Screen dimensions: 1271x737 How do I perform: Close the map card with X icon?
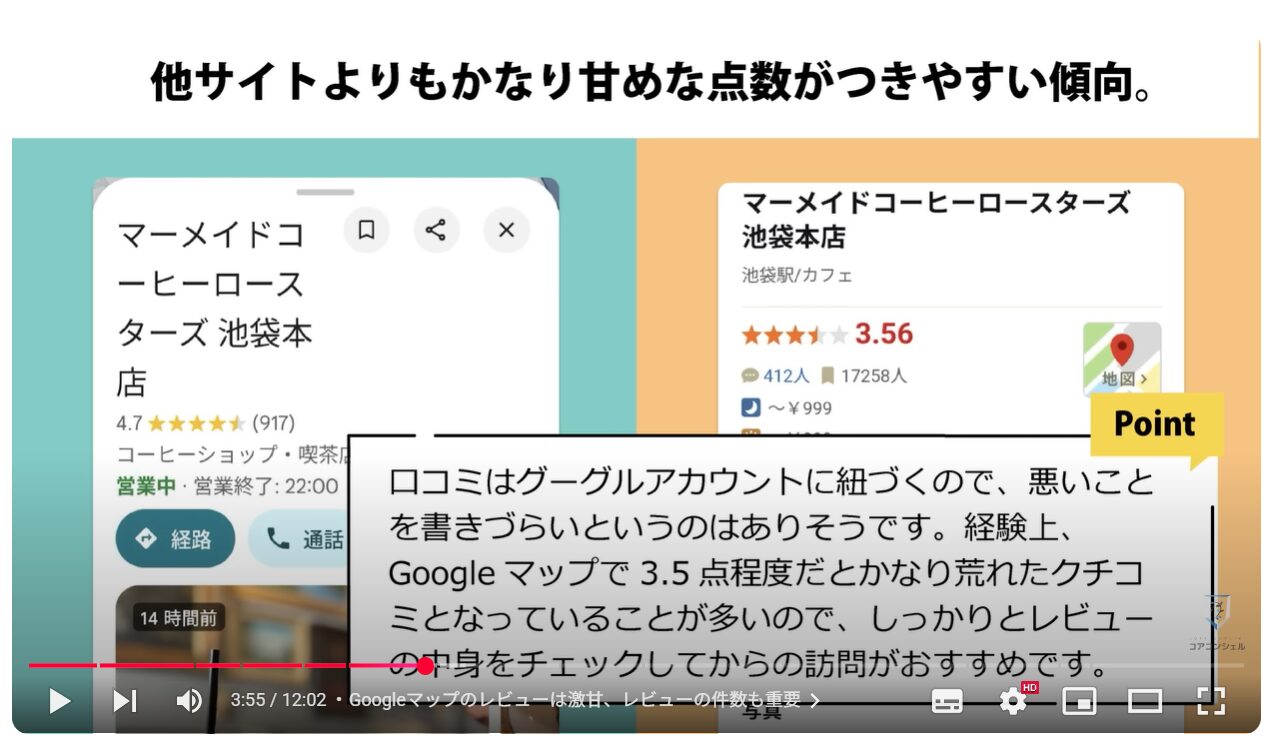point(506,230)
